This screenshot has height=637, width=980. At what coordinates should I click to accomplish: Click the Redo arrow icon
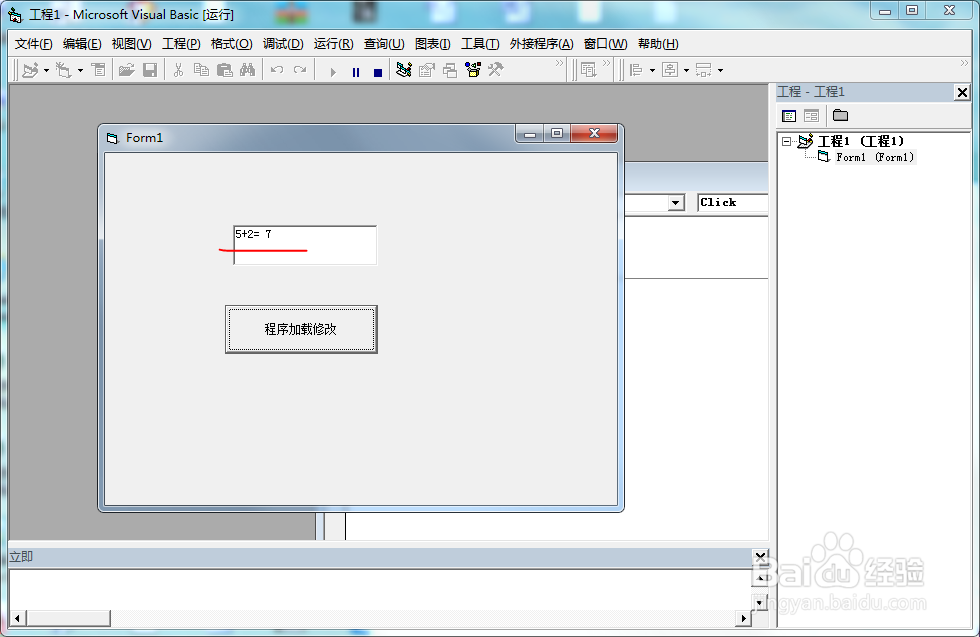(x=300, y=70)
